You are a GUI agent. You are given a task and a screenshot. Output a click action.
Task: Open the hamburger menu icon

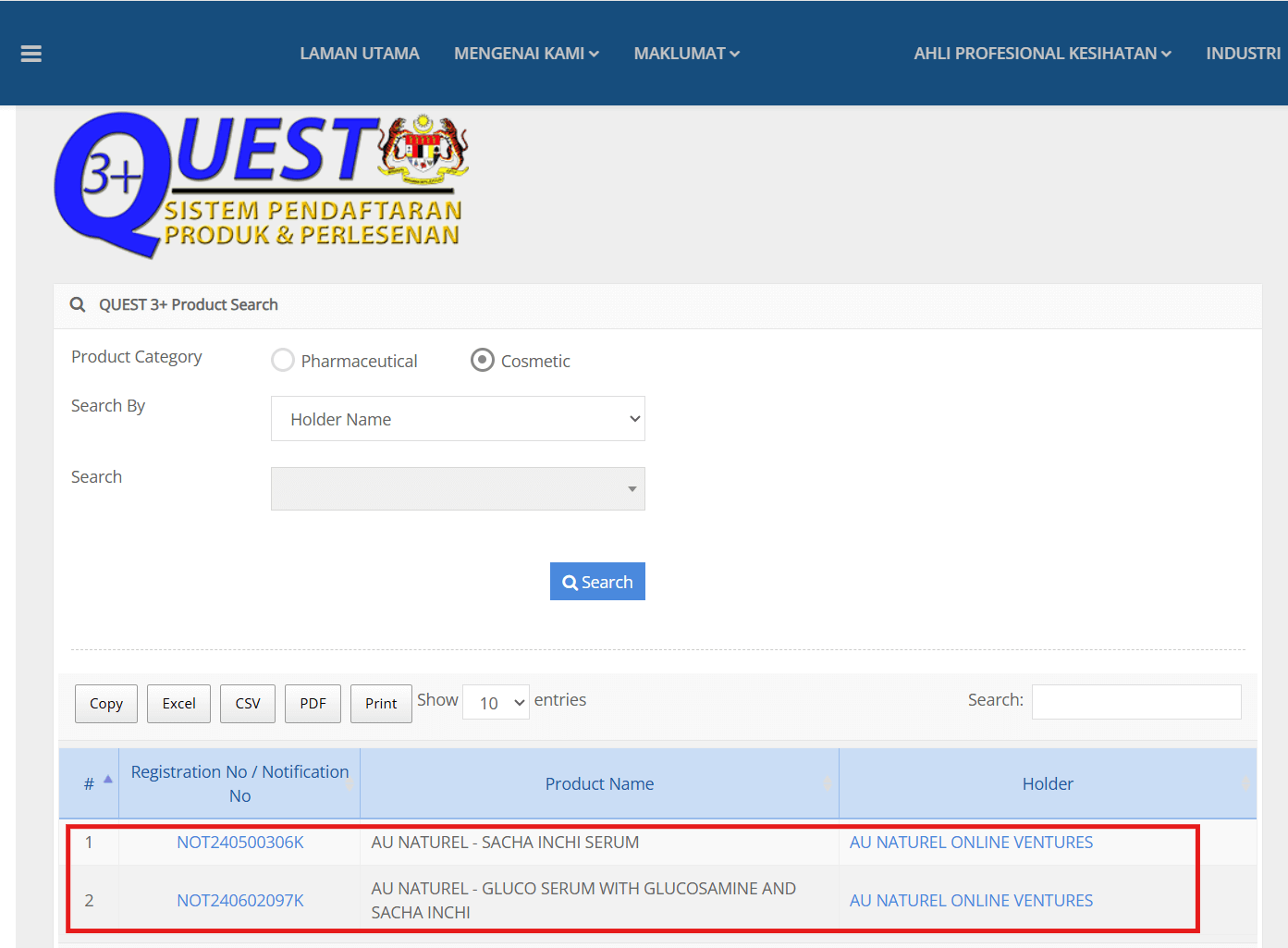point(31,54)
